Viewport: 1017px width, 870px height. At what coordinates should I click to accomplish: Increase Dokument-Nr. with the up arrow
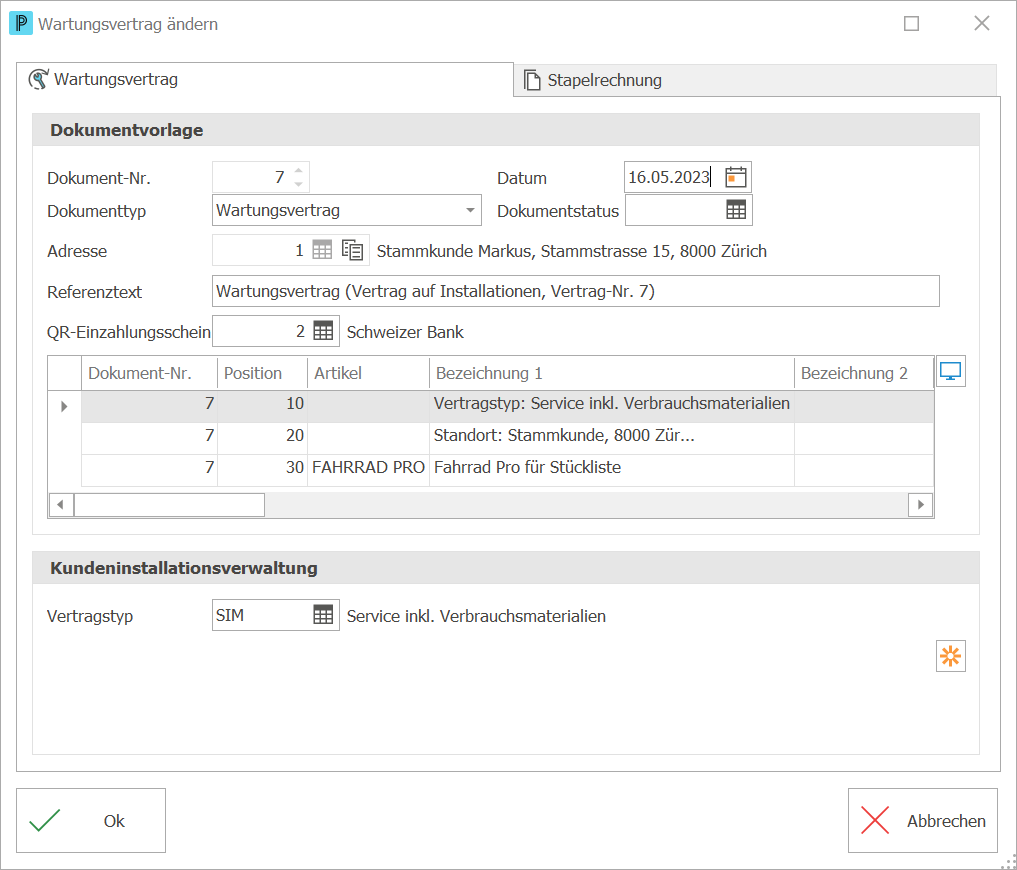pyautogui.click(x=298, y=171)
